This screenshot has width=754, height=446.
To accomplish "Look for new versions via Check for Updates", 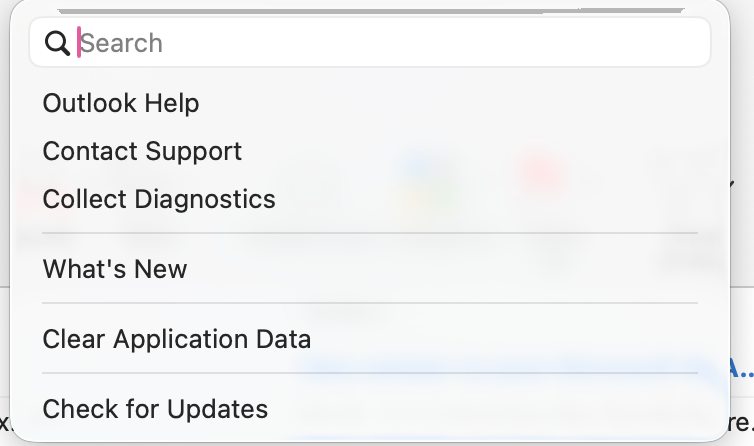I will point(155,409).
